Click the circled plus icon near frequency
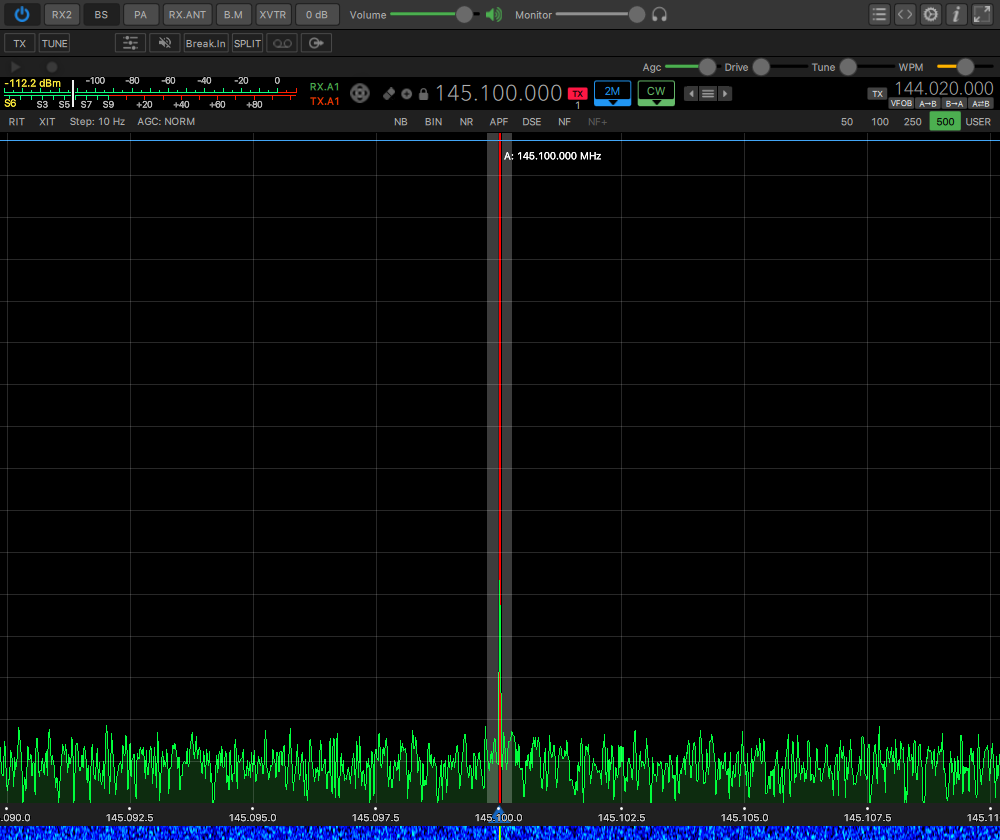Screen dimensions: 1000x840 pos(406,94)
